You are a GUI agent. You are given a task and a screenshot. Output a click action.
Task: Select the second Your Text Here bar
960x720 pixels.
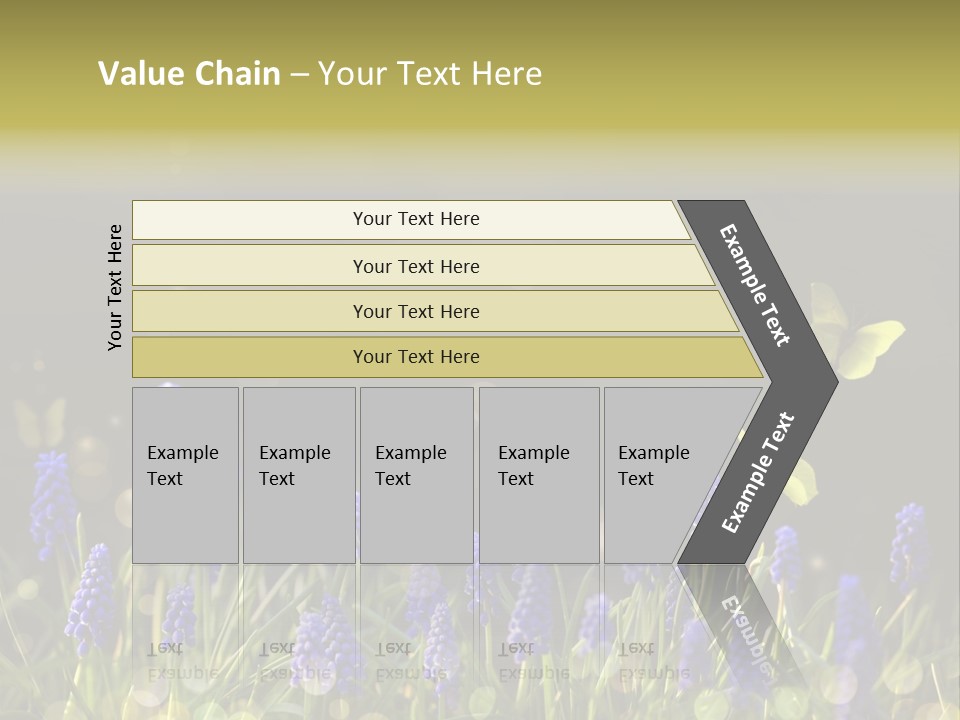click(422, 266)
